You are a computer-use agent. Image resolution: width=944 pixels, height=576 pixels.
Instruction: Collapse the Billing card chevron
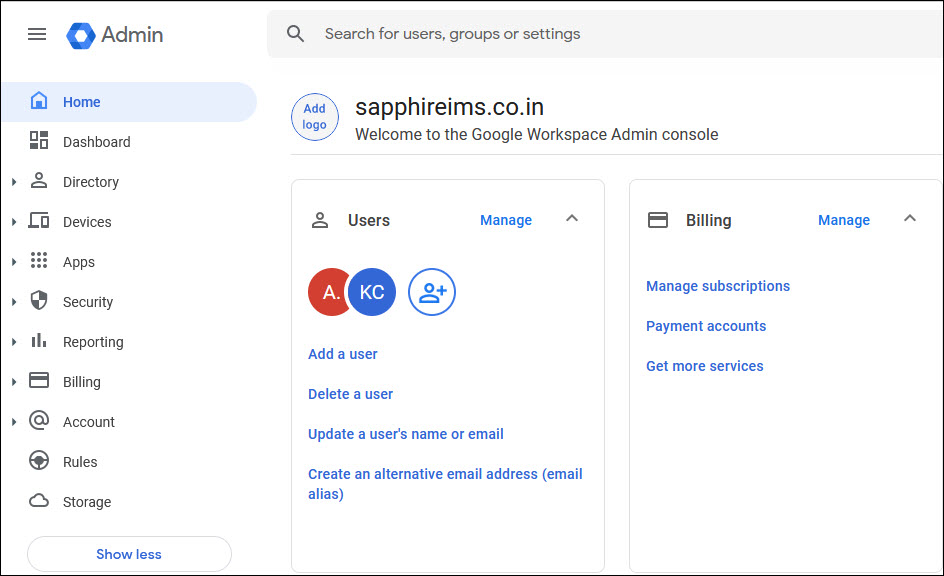(910, 219)
